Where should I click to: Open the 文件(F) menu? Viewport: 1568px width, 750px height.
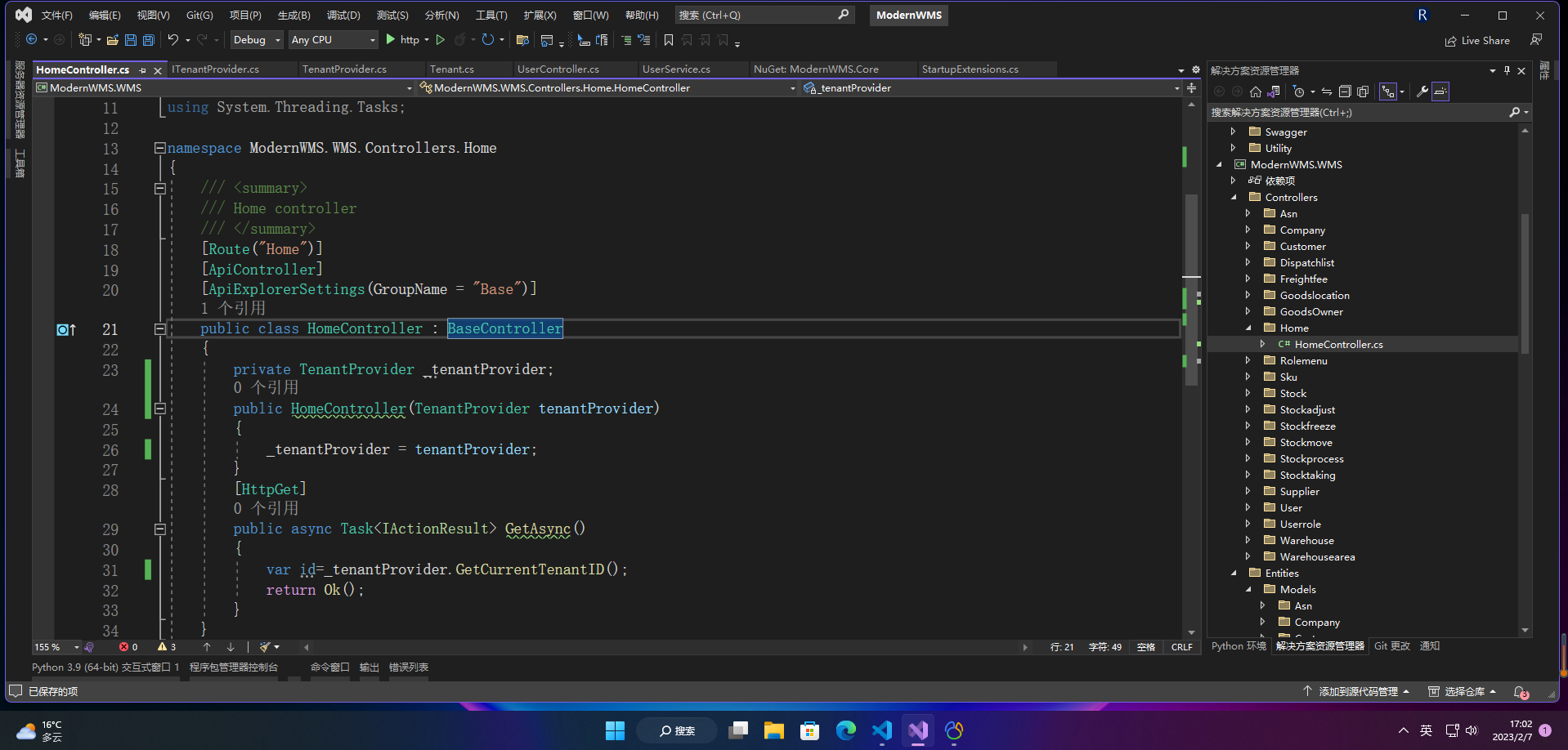pos(56,15)
